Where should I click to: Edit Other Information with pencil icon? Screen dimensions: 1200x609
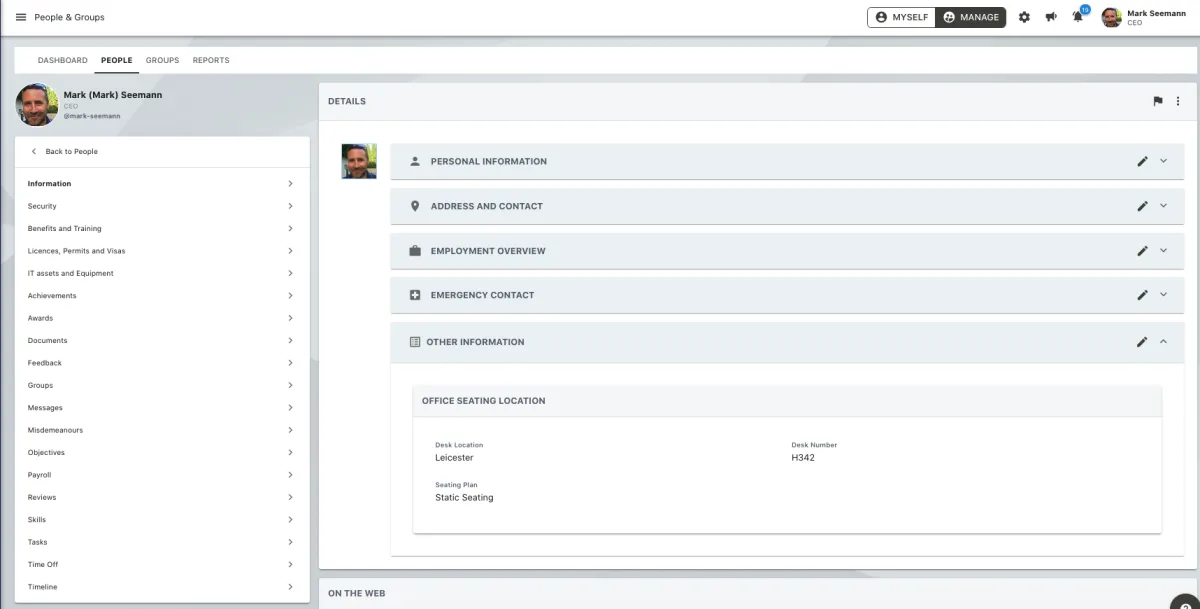(1142, 342)
